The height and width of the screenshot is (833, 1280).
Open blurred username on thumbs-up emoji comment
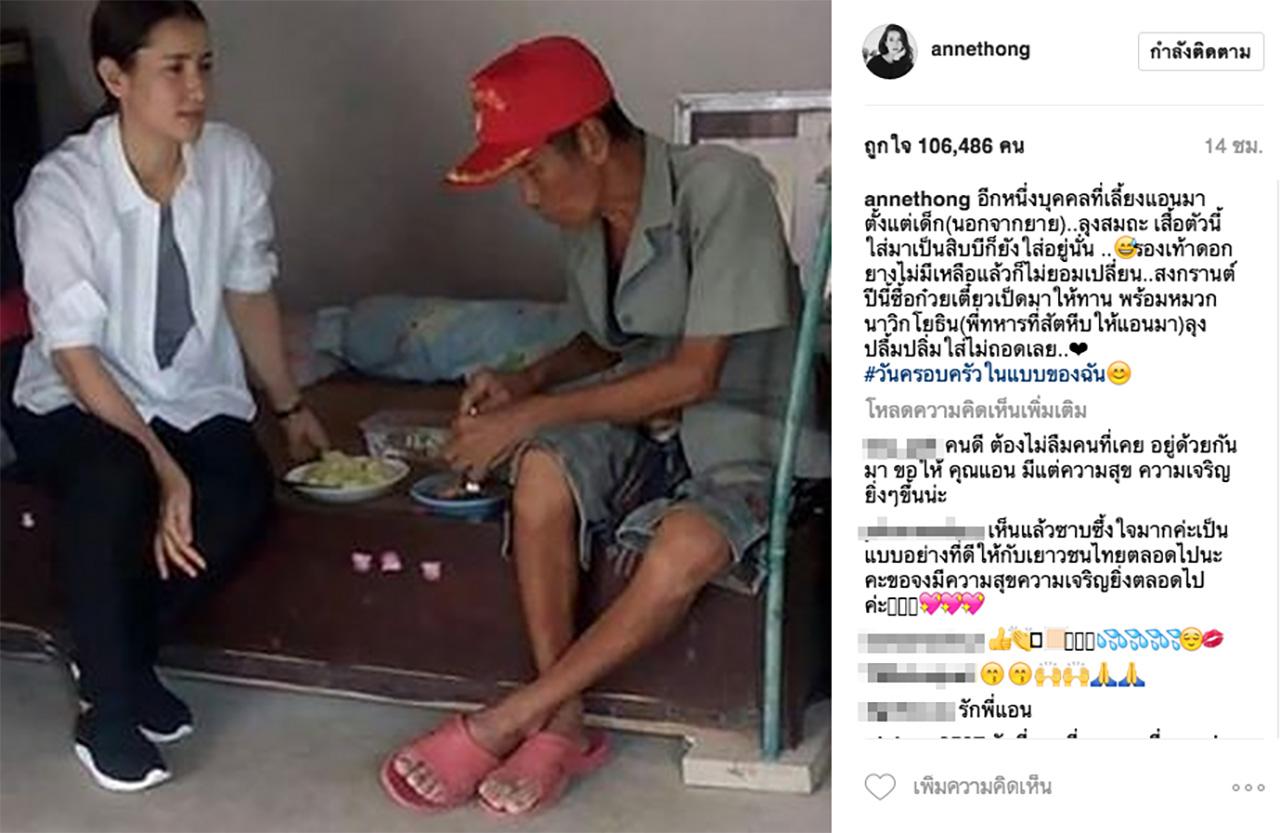[924, 641]
